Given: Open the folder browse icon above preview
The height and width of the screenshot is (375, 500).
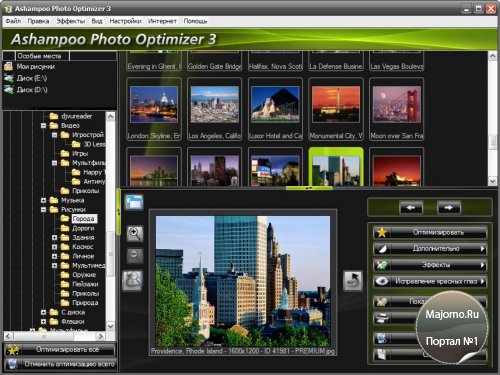Looking at the screenshot, I should [x=134, y=202].
